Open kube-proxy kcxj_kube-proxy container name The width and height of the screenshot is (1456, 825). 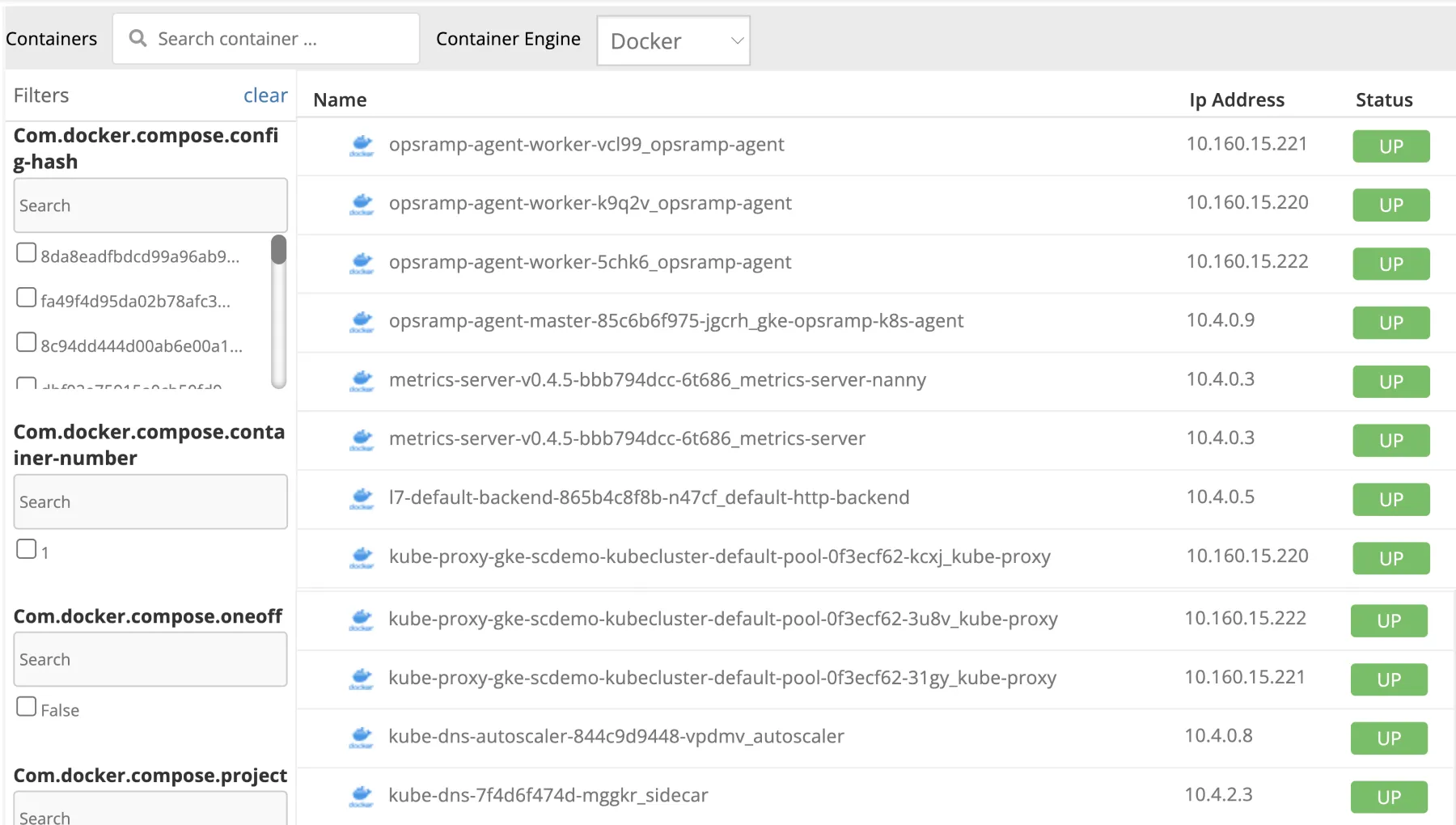coord(720,556)
